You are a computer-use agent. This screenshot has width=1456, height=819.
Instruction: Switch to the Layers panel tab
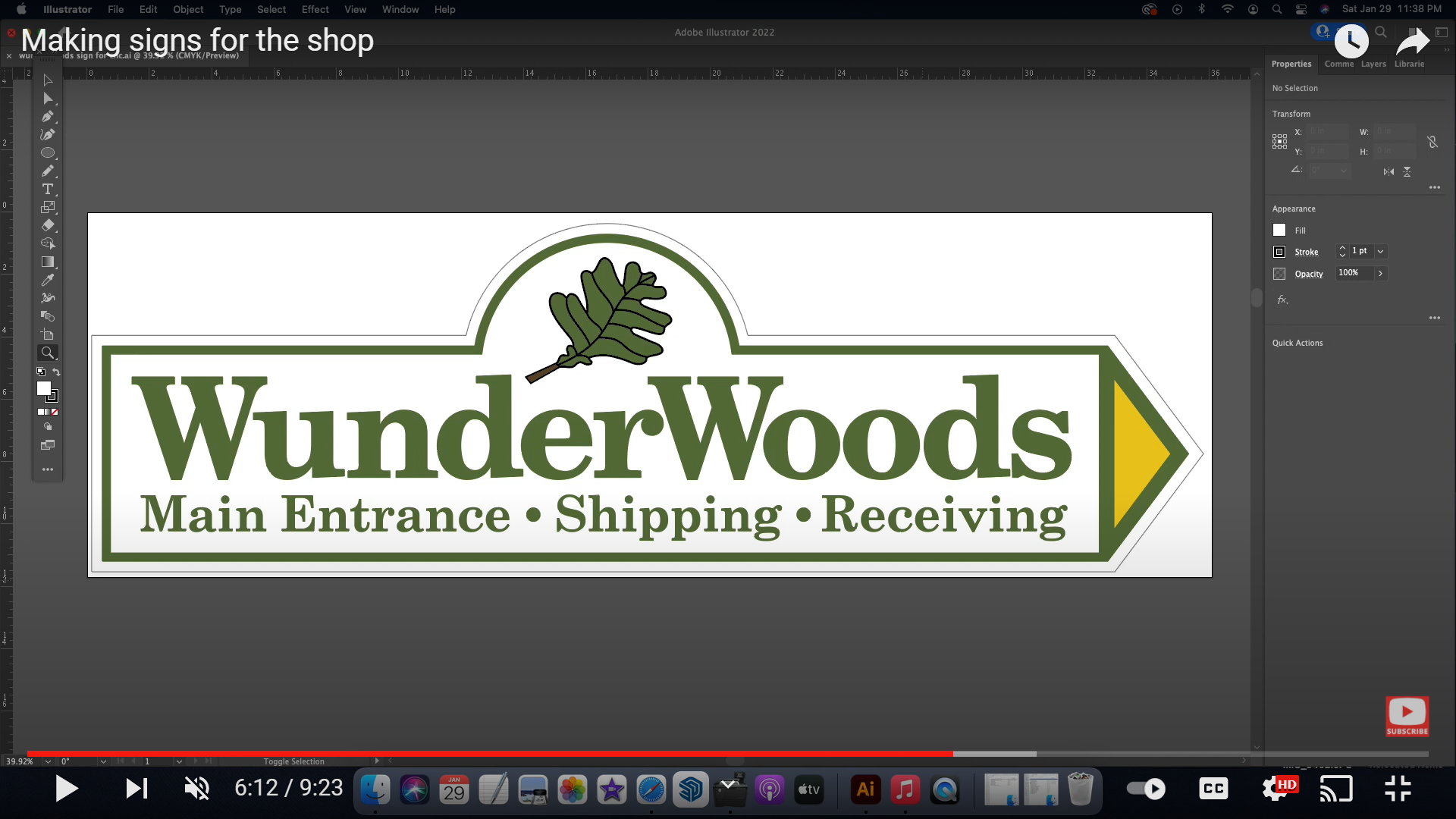1373,64
